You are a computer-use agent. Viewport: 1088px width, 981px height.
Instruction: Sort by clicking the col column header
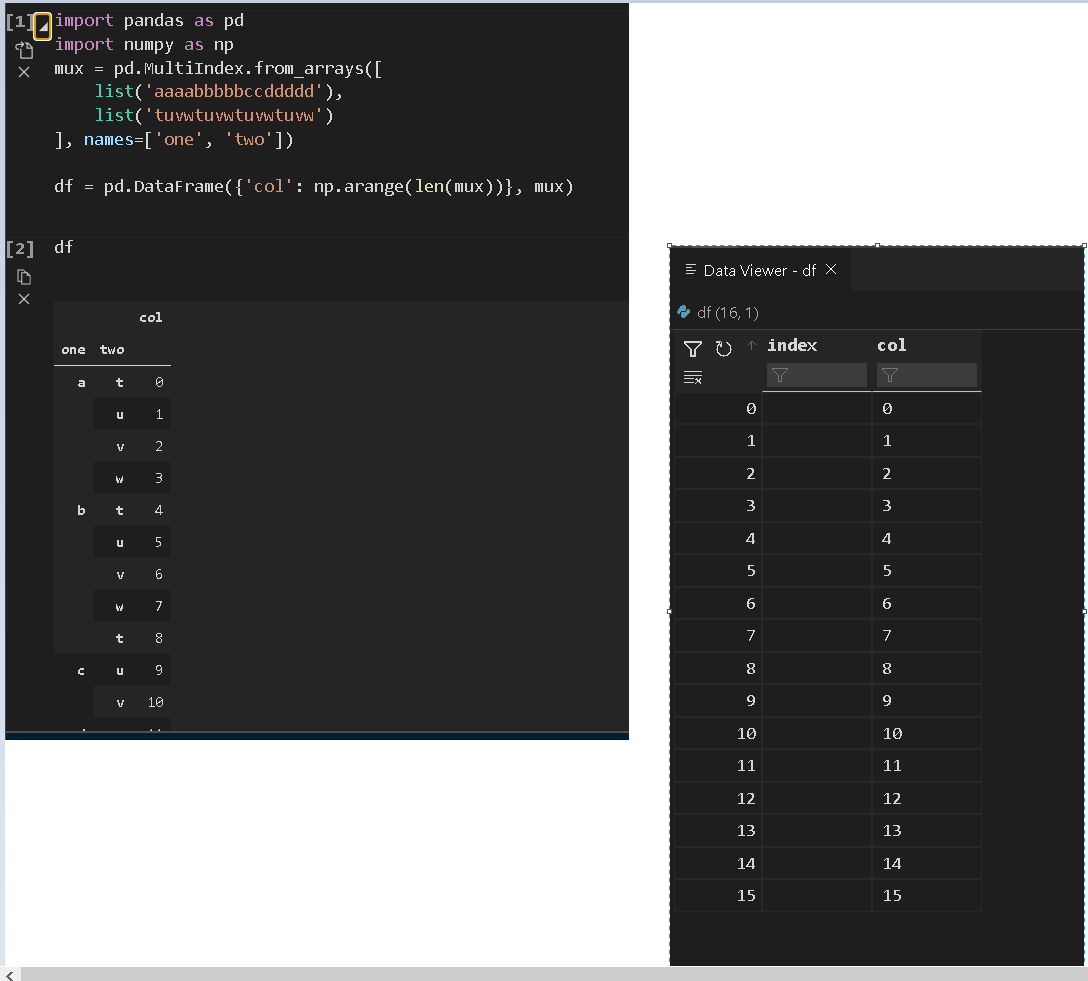891,345
